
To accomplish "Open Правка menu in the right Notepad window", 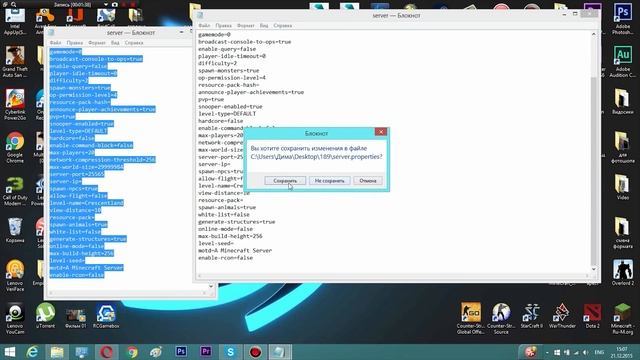I will pos(223,25).
